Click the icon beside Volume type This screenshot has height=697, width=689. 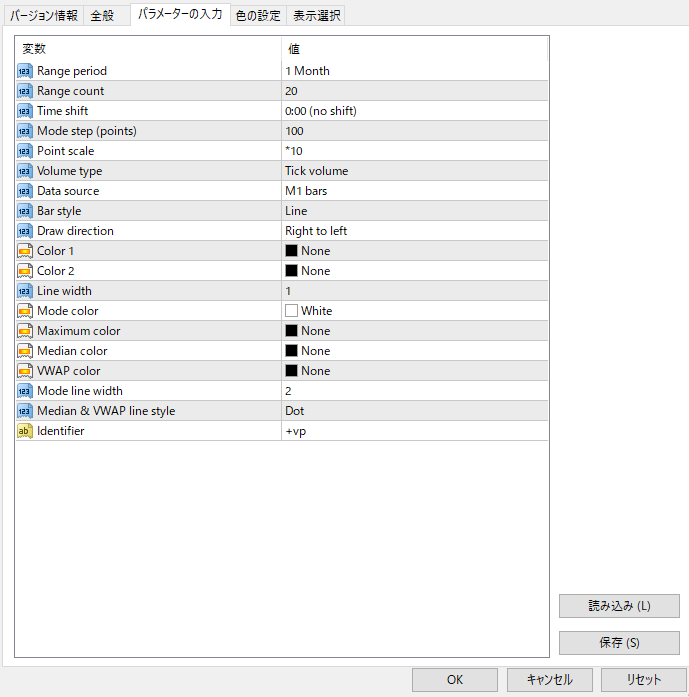tap(25, 171)
